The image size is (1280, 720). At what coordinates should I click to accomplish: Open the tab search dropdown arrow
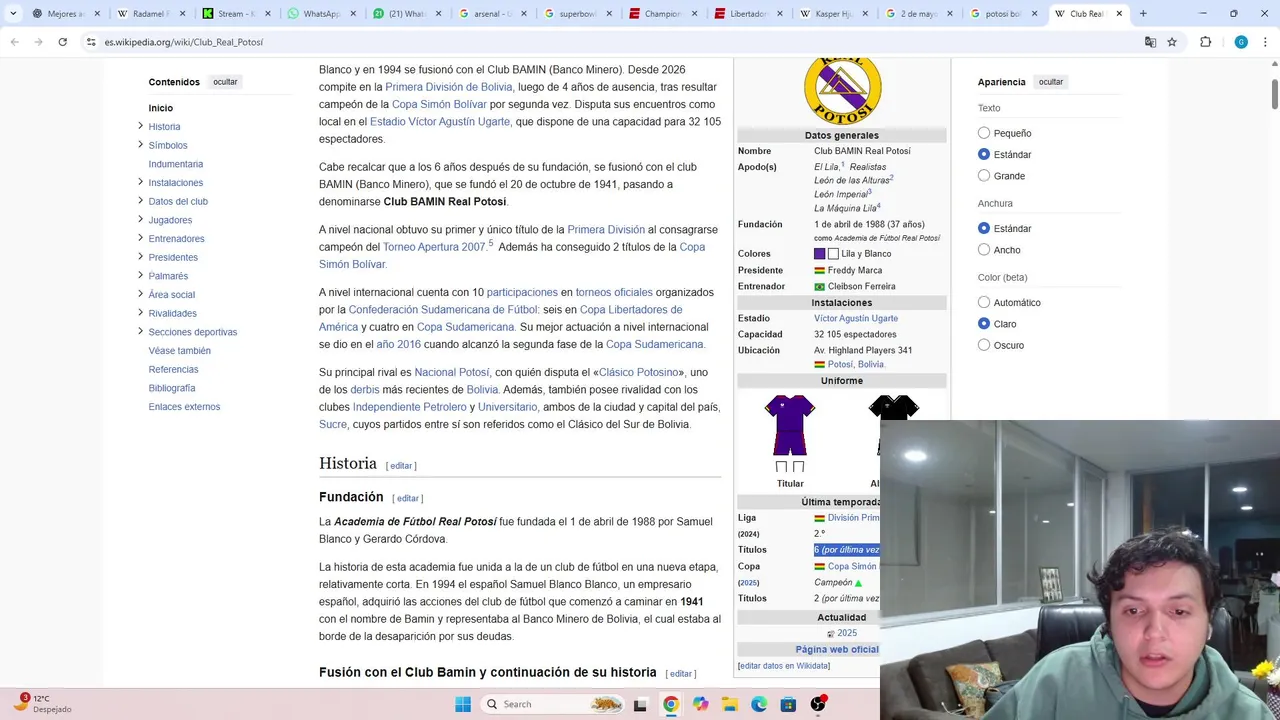click(13, 14)
